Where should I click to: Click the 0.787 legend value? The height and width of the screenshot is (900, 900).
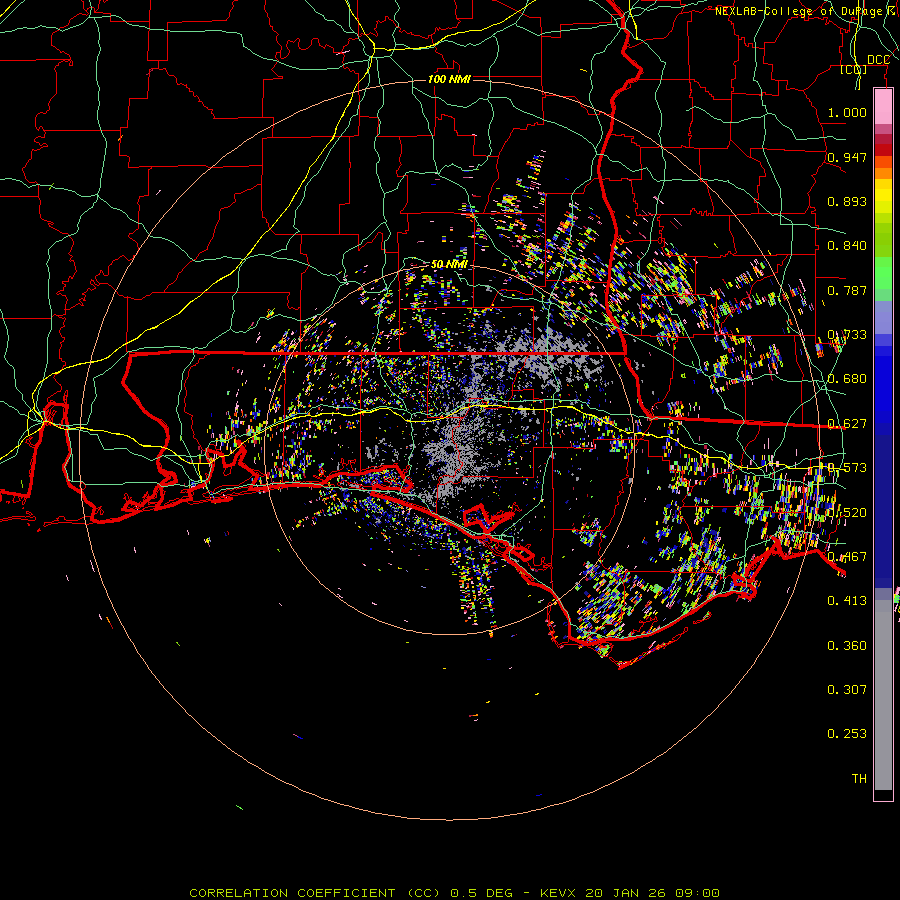847,290
